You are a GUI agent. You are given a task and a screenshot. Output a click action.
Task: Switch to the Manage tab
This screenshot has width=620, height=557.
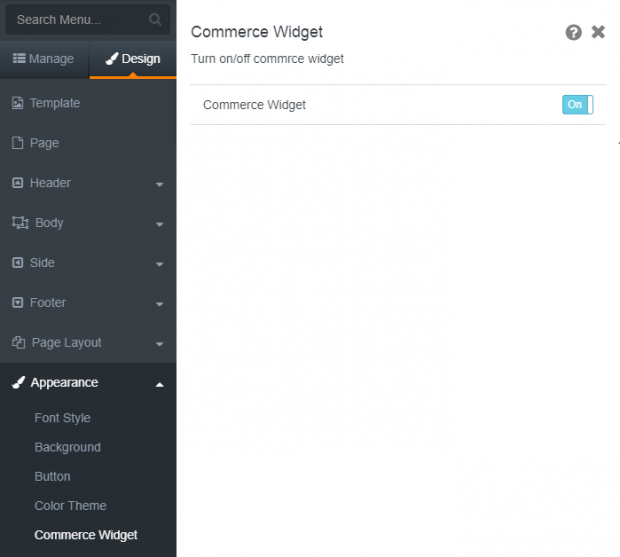(44, 59)
